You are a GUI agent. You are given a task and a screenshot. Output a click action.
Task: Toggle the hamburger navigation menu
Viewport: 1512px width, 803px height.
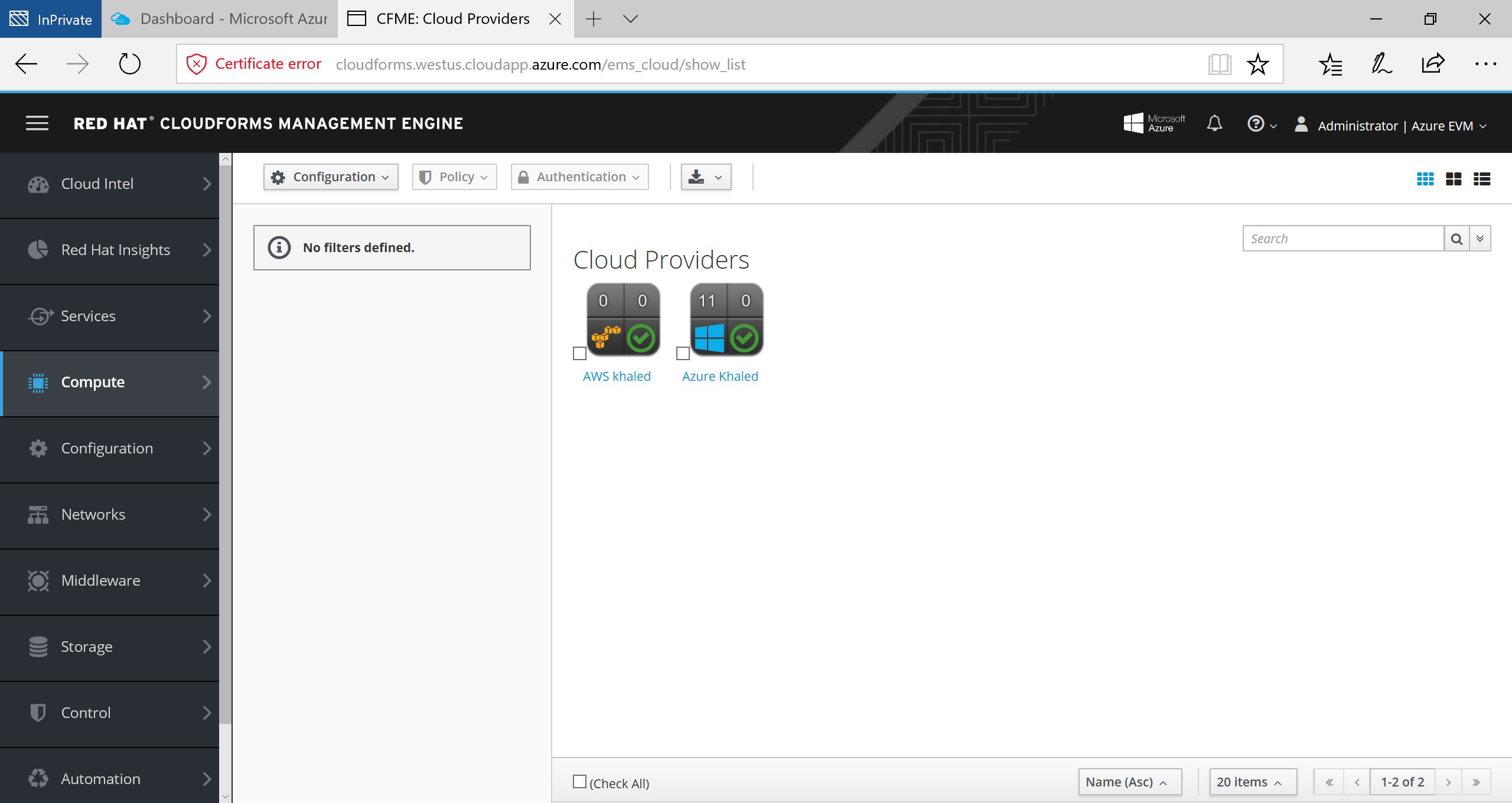37,123
